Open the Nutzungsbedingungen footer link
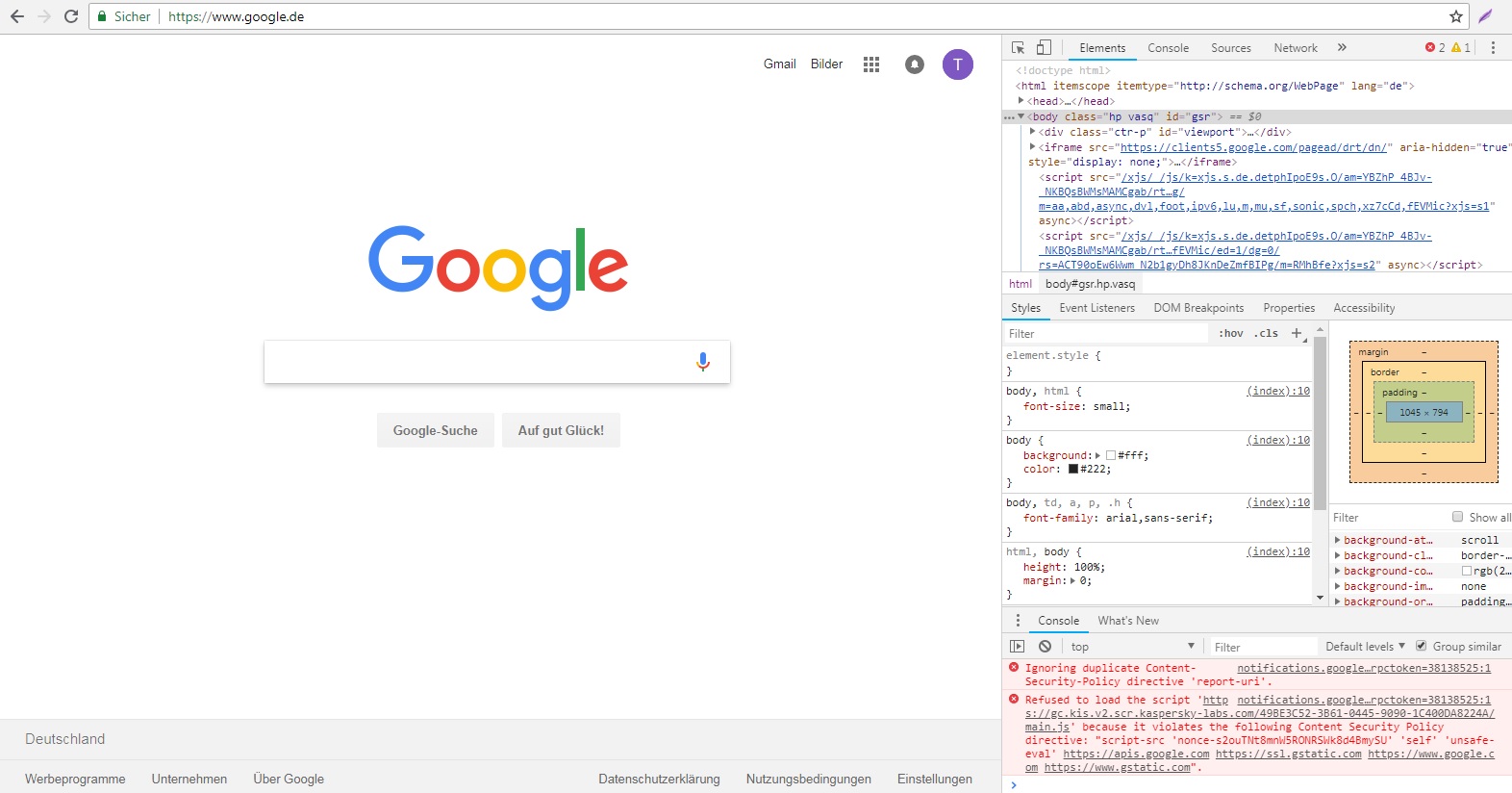Screen dimensions: 1512x793 809,779
